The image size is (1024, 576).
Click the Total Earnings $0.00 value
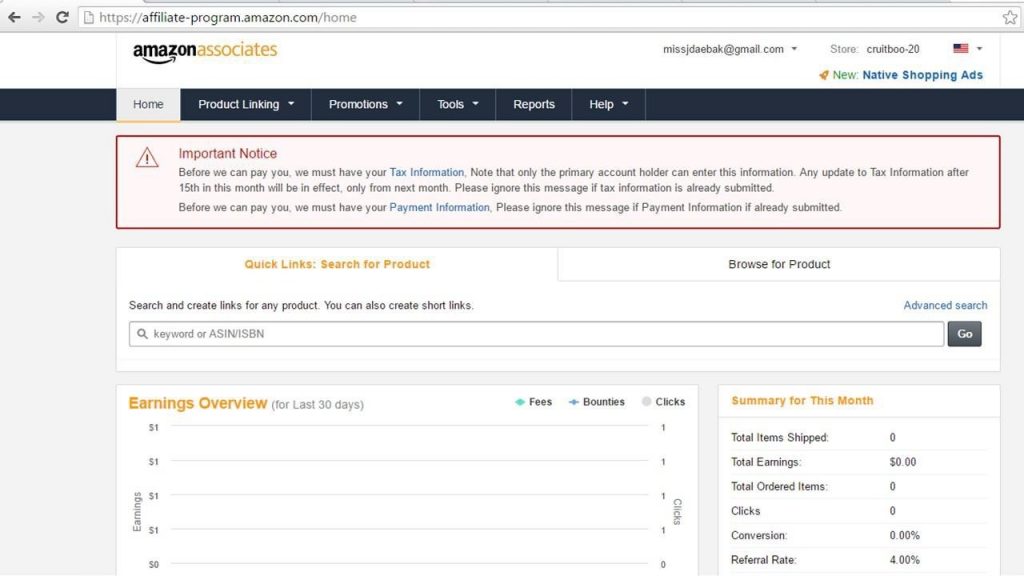pos(903,462)
